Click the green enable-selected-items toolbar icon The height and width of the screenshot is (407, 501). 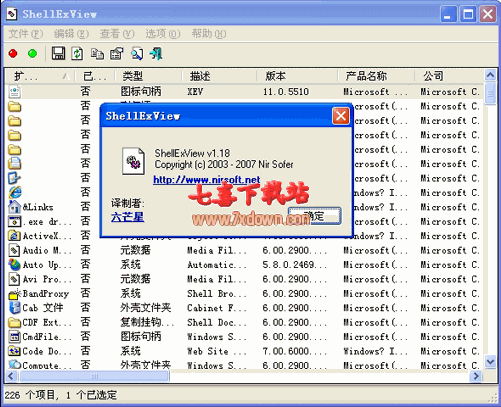point(33,54)
